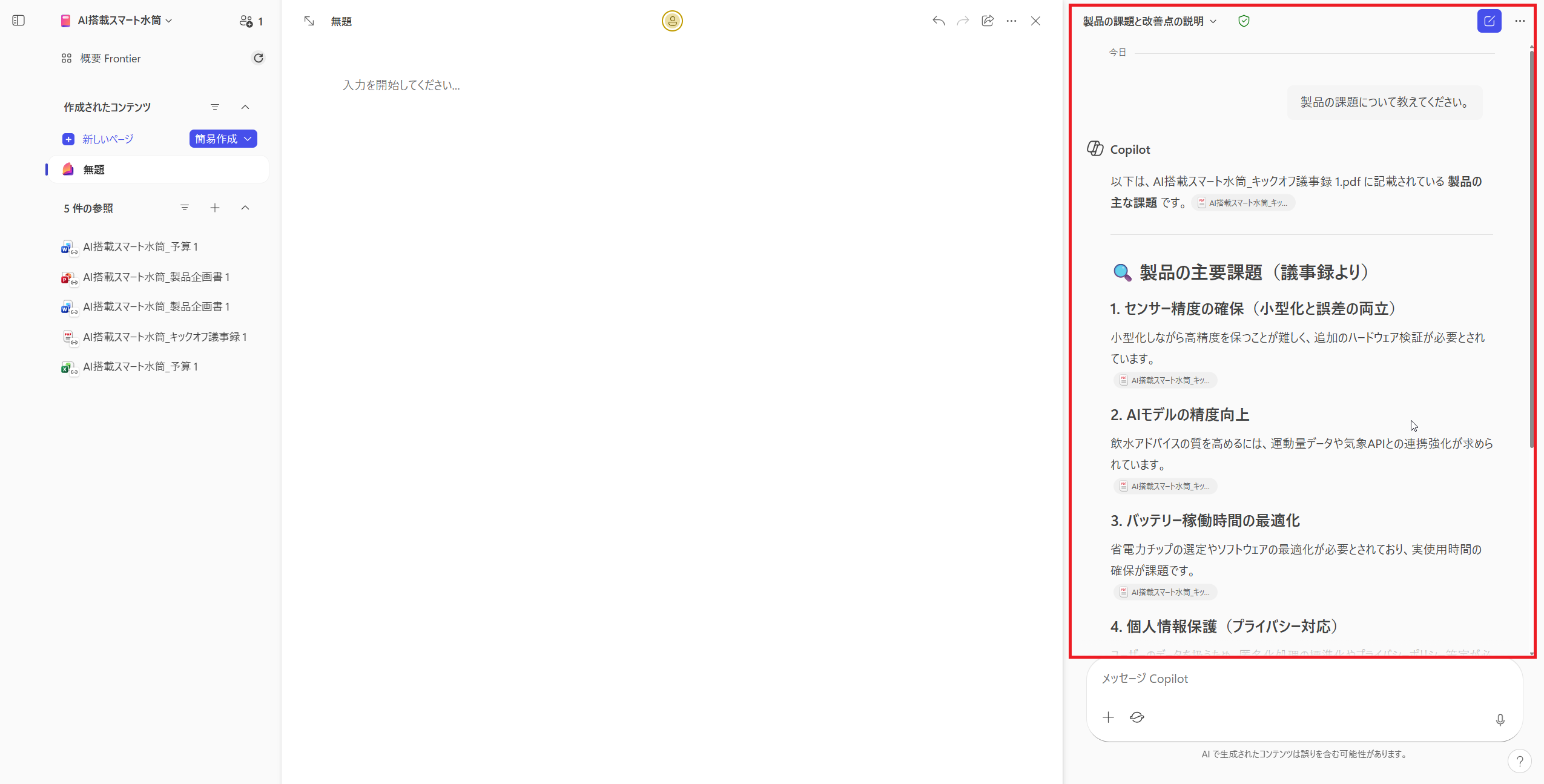This screenshot has height=784, width=1544.
Task: Click the AI搭載スマート水筒_予算 1 Word reference
Action: (140, 246)
